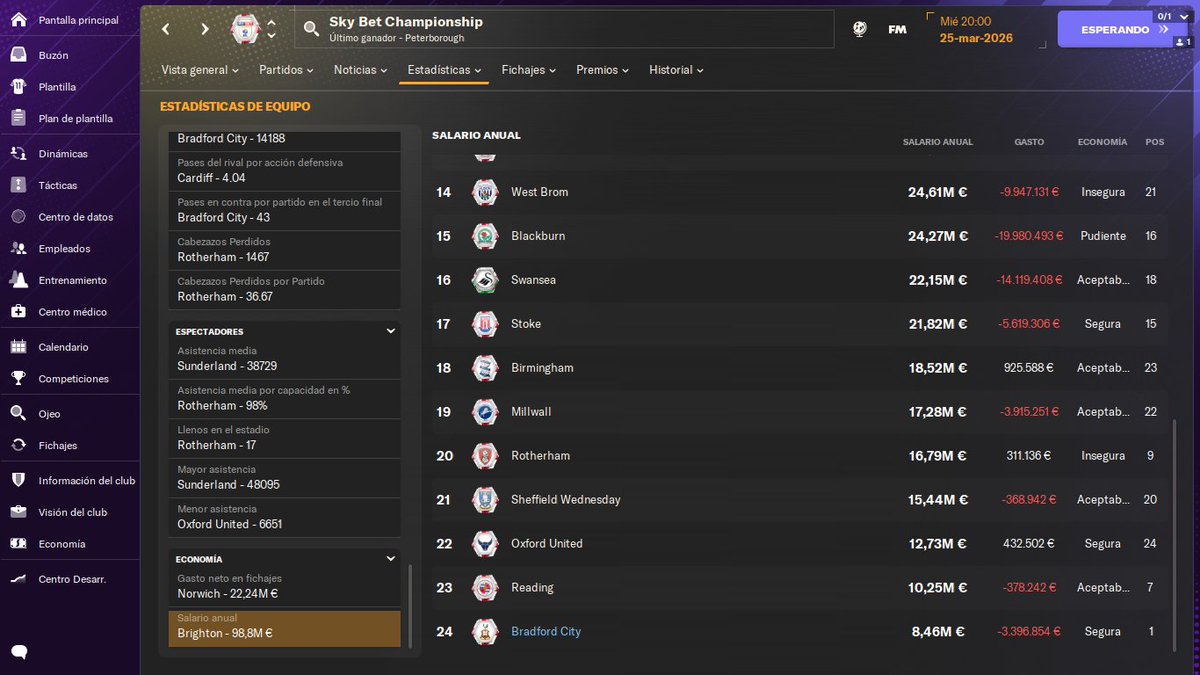
Task: Open Empleados staff icon
Action: click(x=18, y=249)
